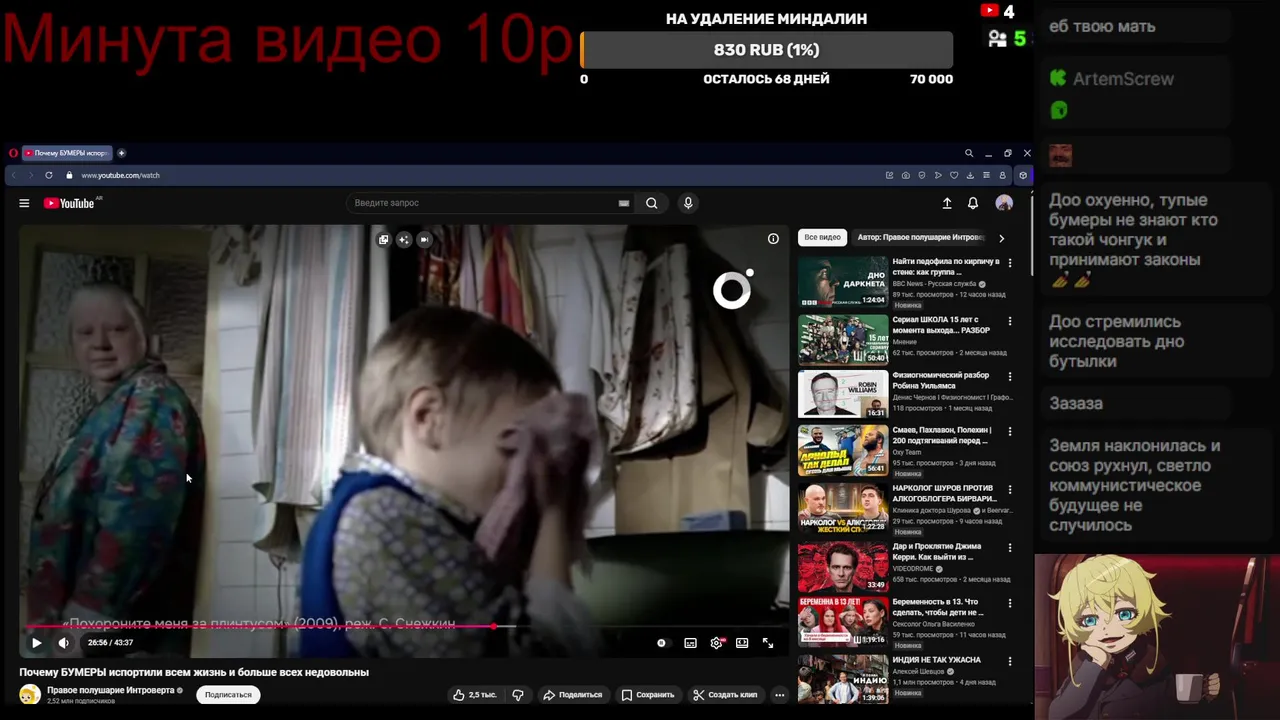Switch to theater mode
Image resolution: width=1280 pixels, height=720 pixels.
click(742, 643)
